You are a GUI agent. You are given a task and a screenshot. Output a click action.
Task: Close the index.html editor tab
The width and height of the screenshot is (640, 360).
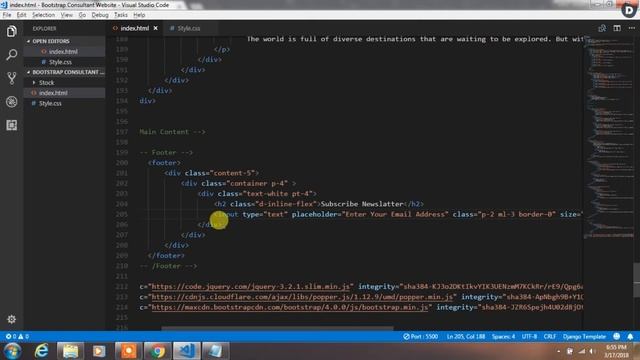tap(156, 28)
